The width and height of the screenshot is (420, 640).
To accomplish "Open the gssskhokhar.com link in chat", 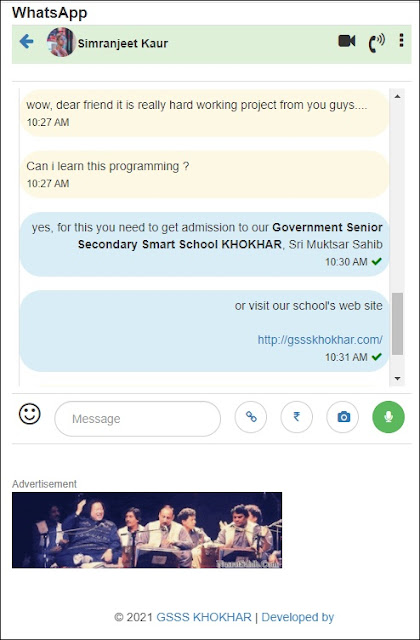I will 320,340.
